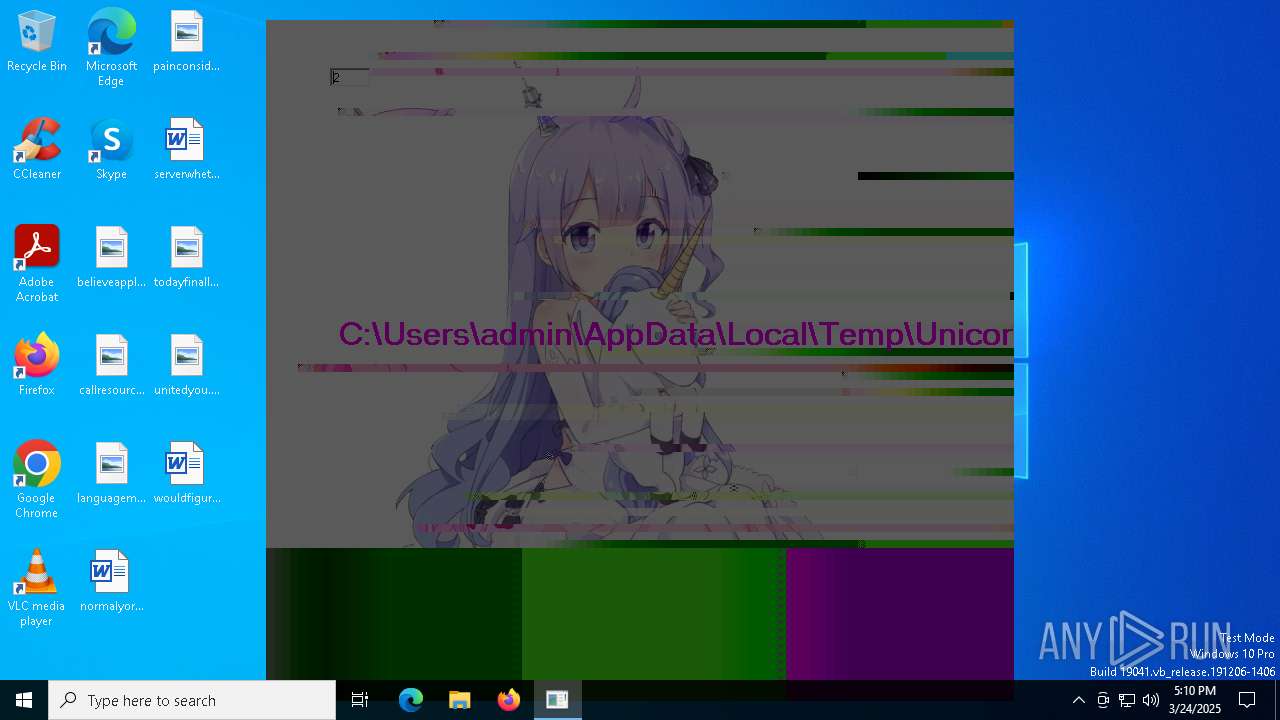This screenshot has width=1280, height=720.
Task: Open Task View on the taskbar
Action: tap(360, 700)
